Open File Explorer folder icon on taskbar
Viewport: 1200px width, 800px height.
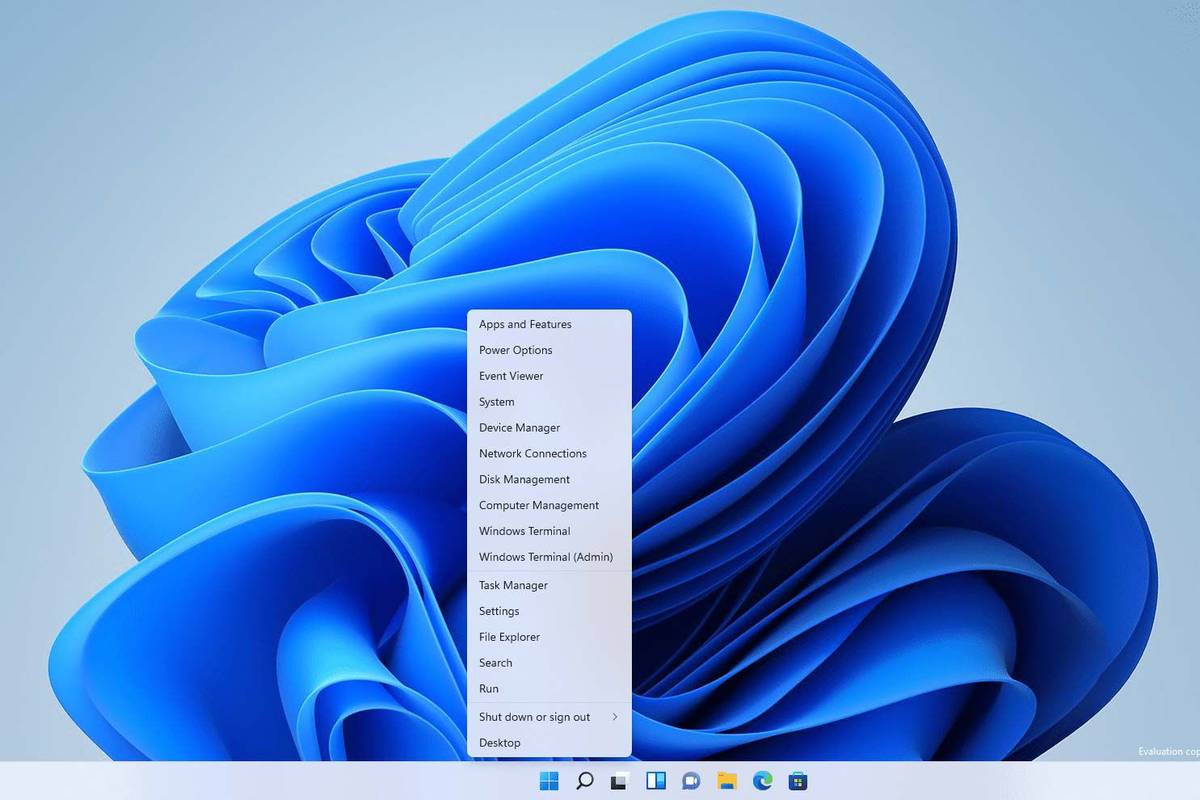(727, 781)
